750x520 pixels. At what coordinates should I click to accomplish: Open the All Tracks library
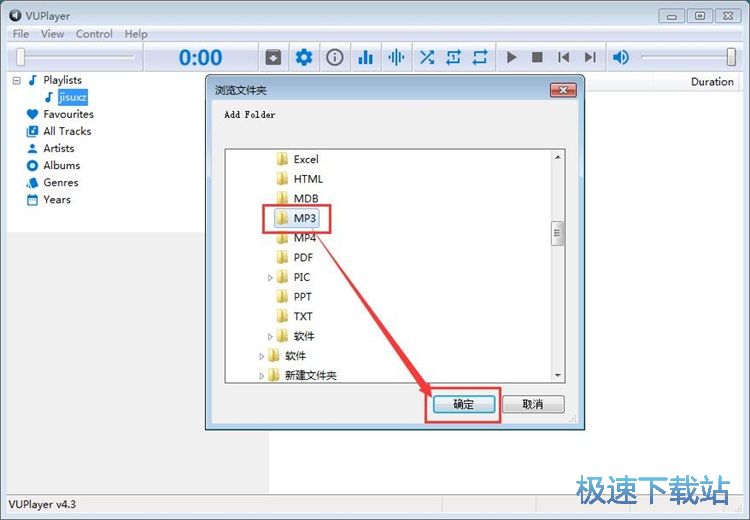pos(67,131)
